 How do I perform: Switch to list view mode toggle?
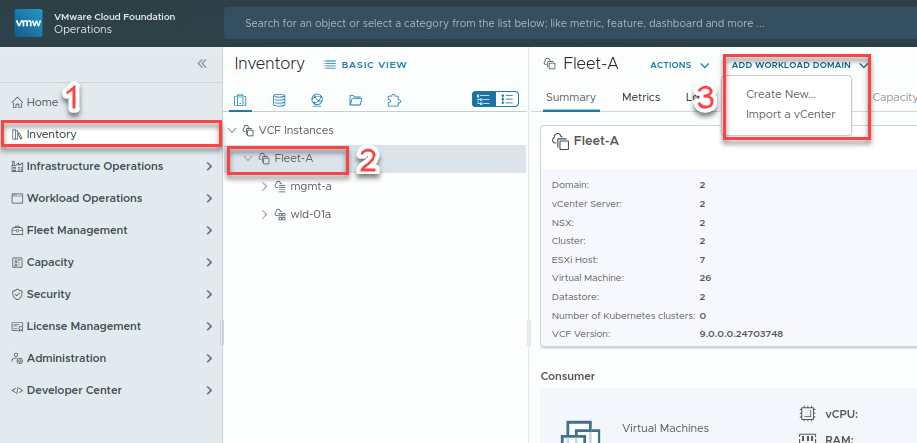tap(508, 99)
